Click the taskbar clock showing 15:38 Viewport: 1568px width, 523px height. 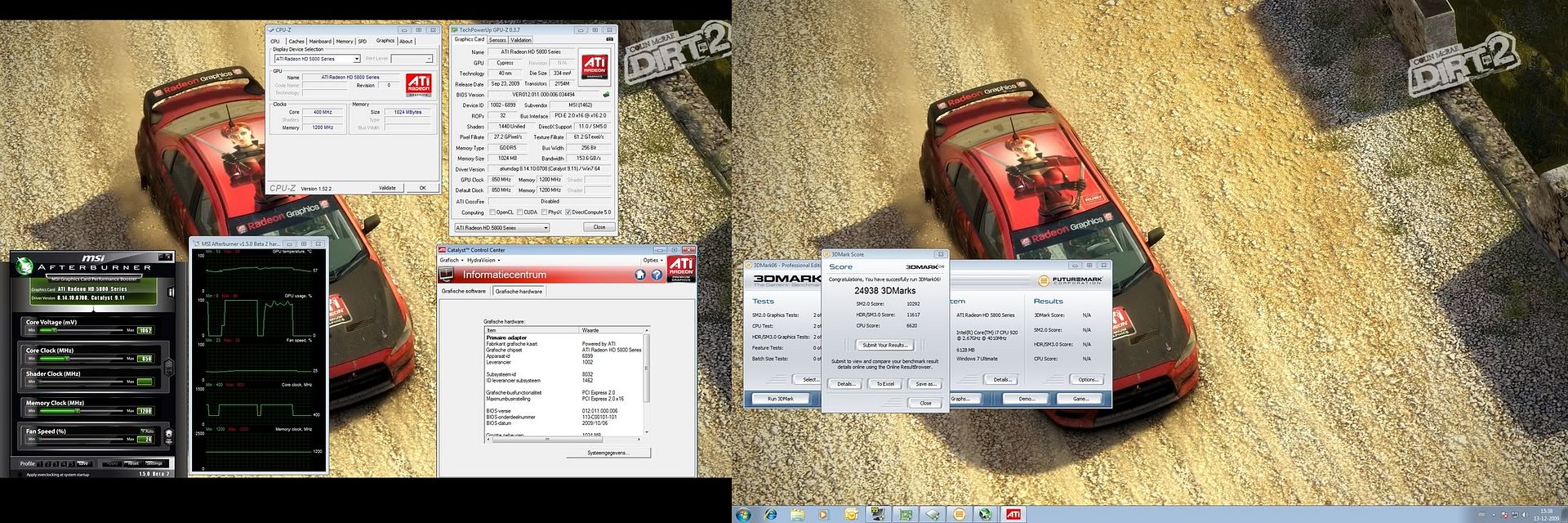[x=1546, y=515]
